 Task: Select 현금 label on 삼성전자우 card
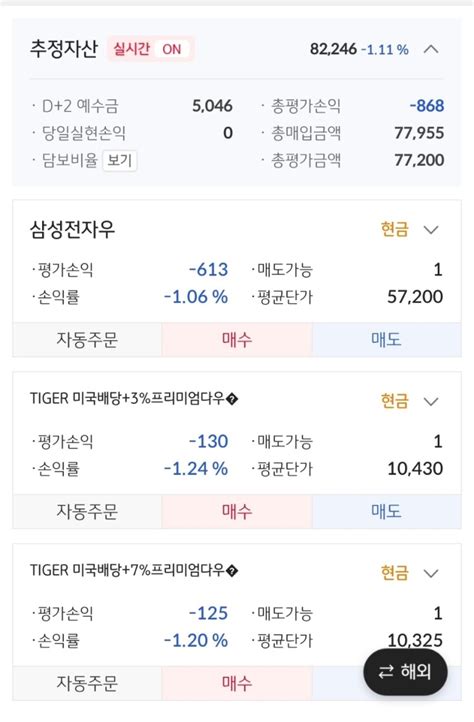395,229
